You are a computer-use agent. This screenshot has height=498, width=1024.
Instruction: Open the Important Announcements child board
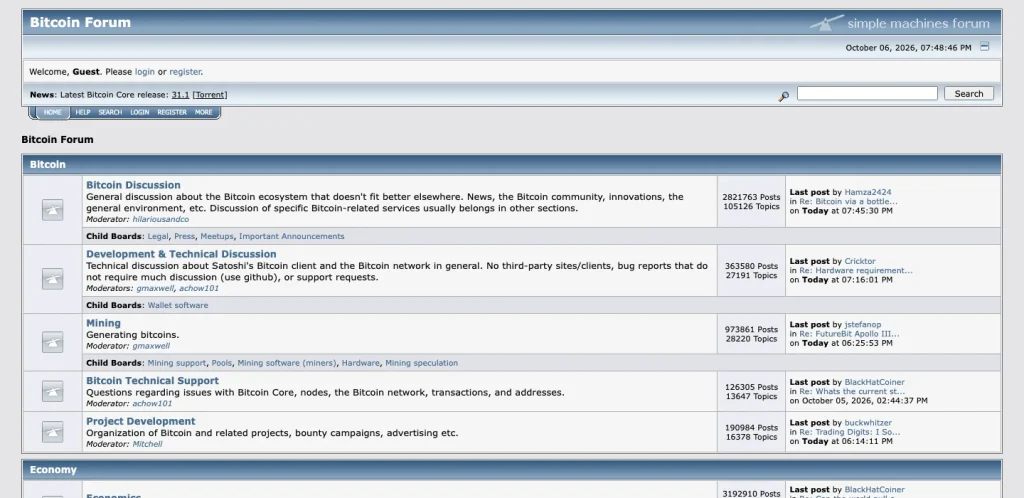(291, 236)
